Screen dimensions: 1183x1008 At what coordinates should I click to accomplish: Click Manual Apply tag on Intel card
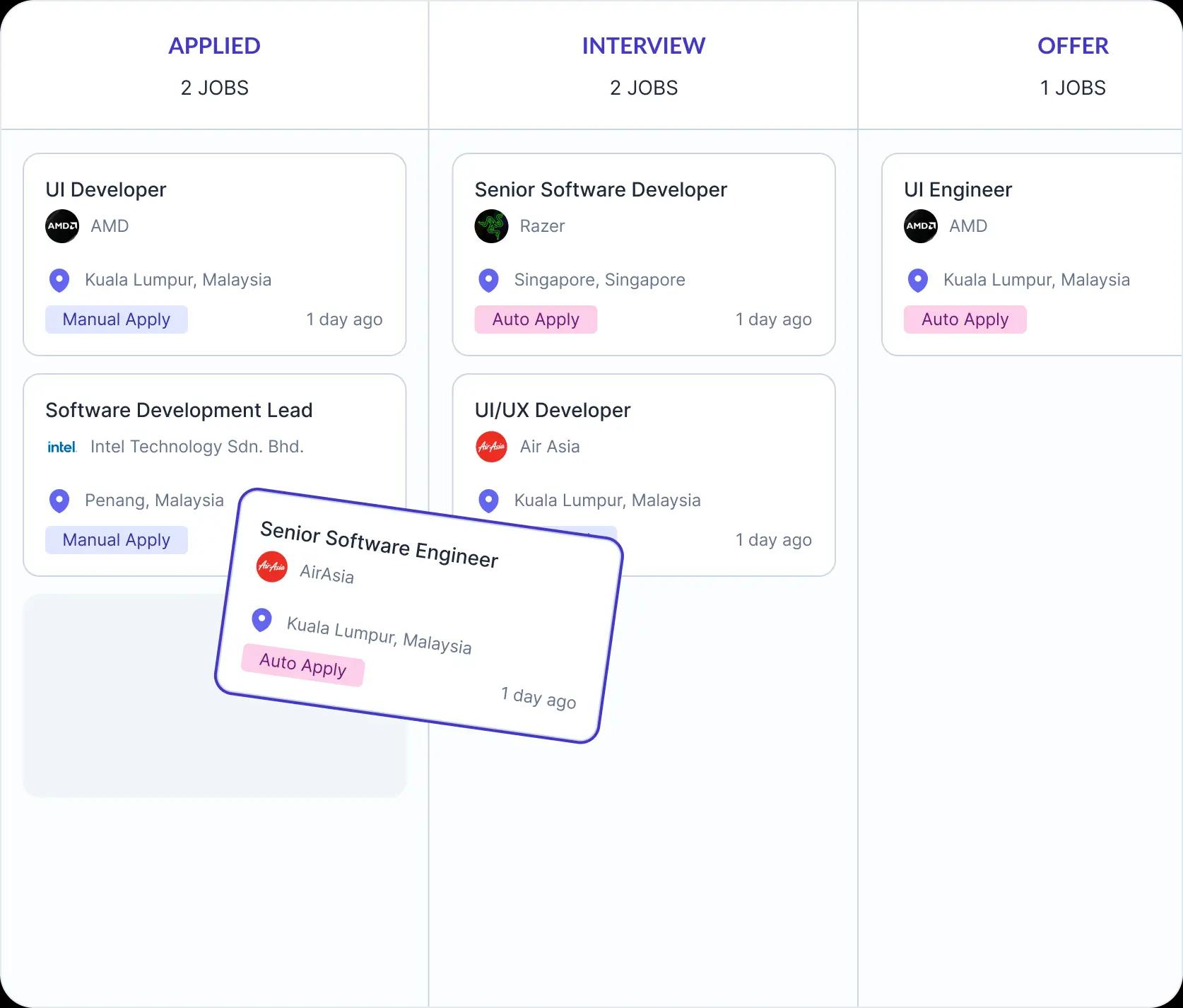[117, 540]
